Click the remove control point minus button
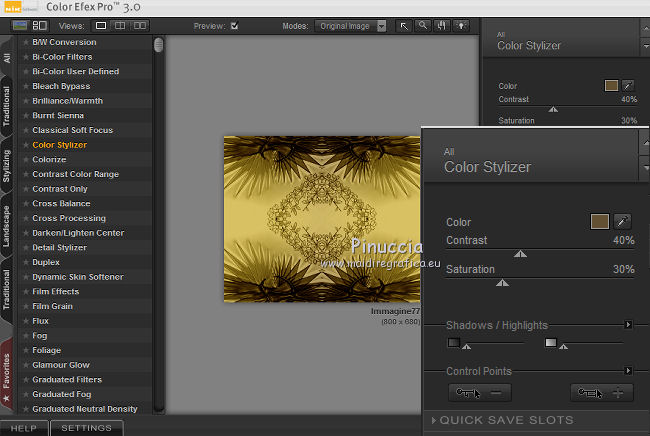Viewport: 650px width, 436px height. [480, 392]
